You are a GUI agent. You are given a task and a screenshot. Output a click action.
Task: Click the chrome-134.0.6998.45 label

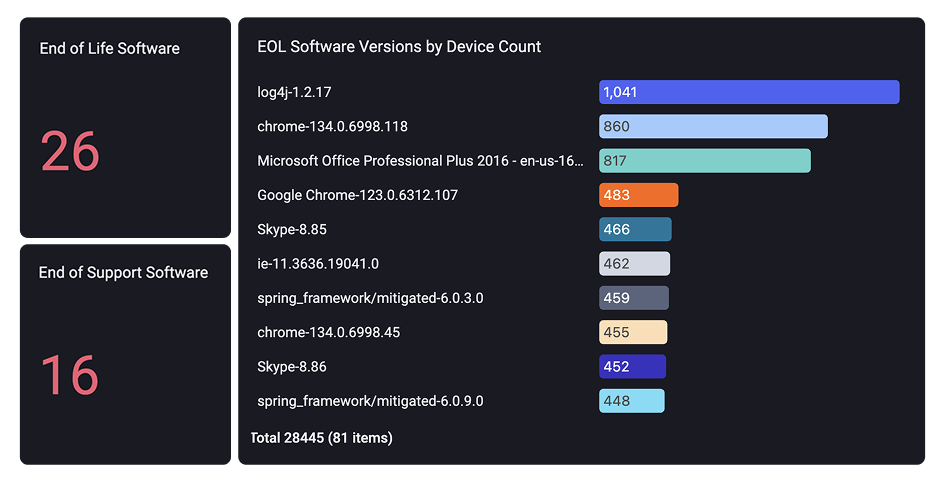tap(328, 332)
